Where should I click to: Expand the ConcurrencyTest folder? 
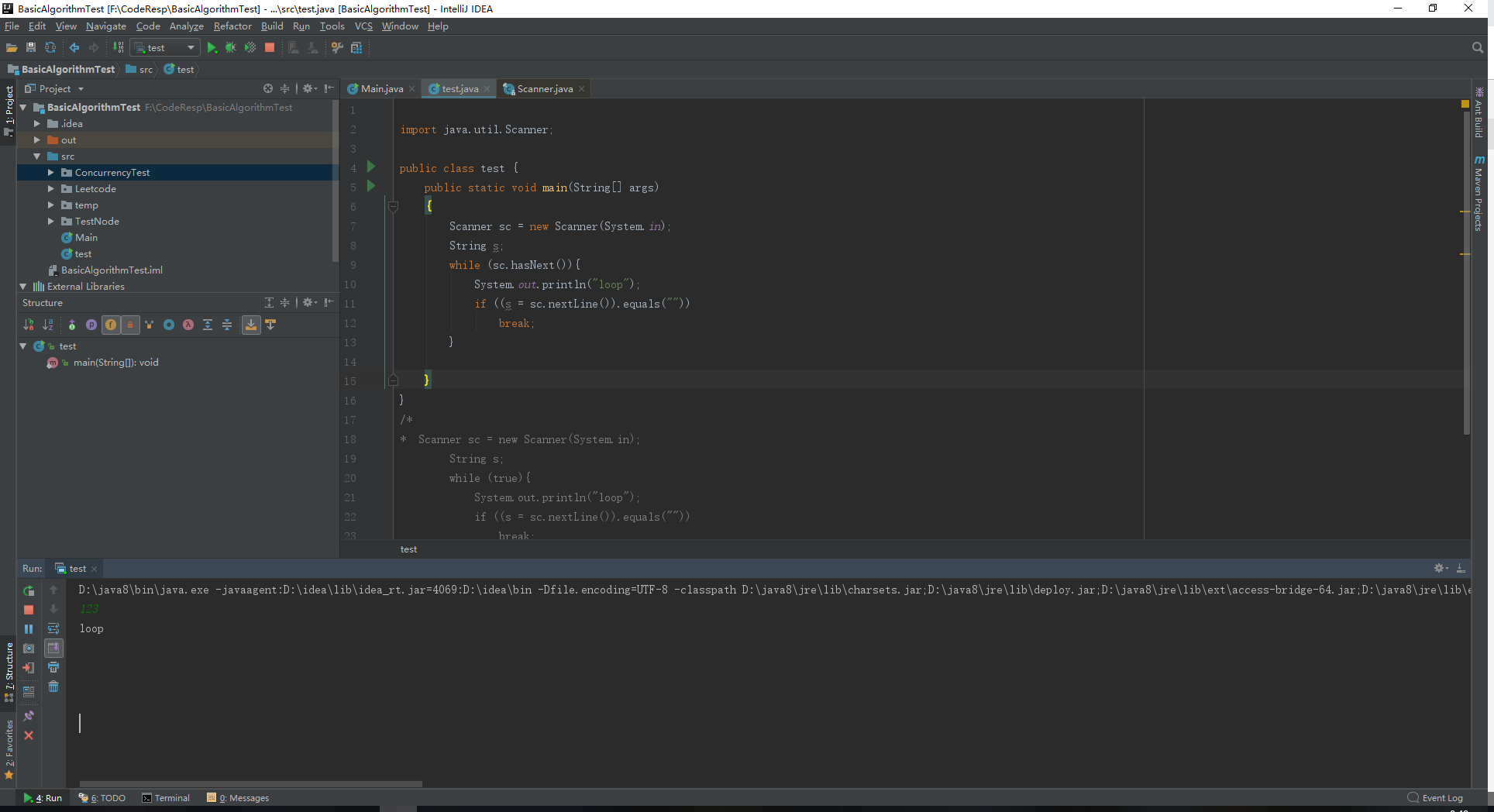tap(51, 172)
